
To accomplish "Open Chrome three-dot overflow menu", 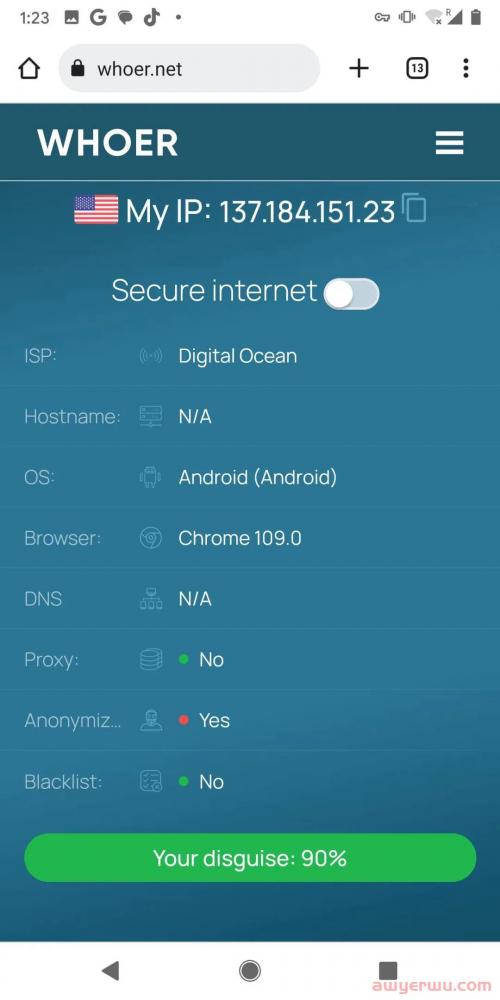I will (x=466, y=68).
